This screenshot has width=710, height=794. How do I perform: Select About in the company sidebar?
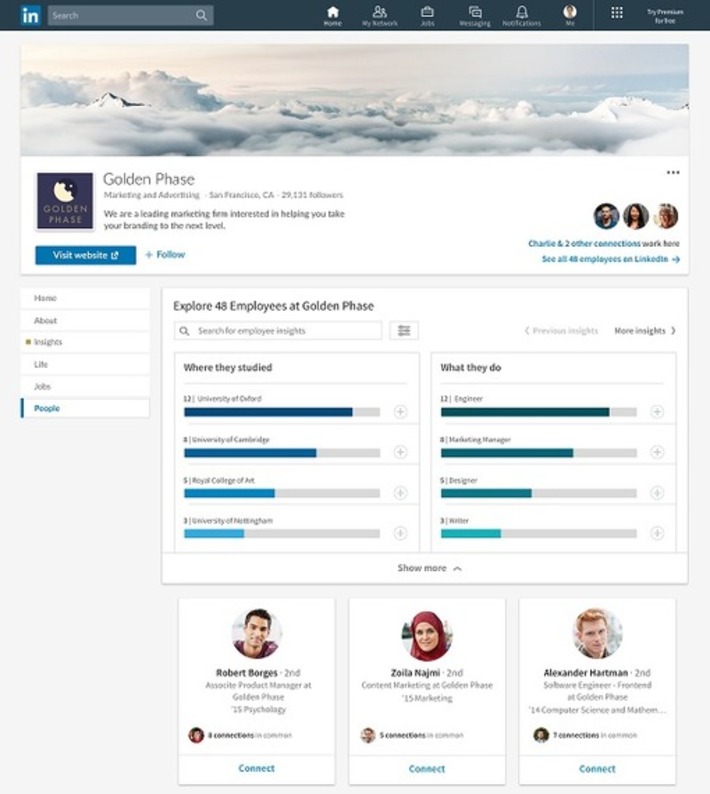click(85, 321)
